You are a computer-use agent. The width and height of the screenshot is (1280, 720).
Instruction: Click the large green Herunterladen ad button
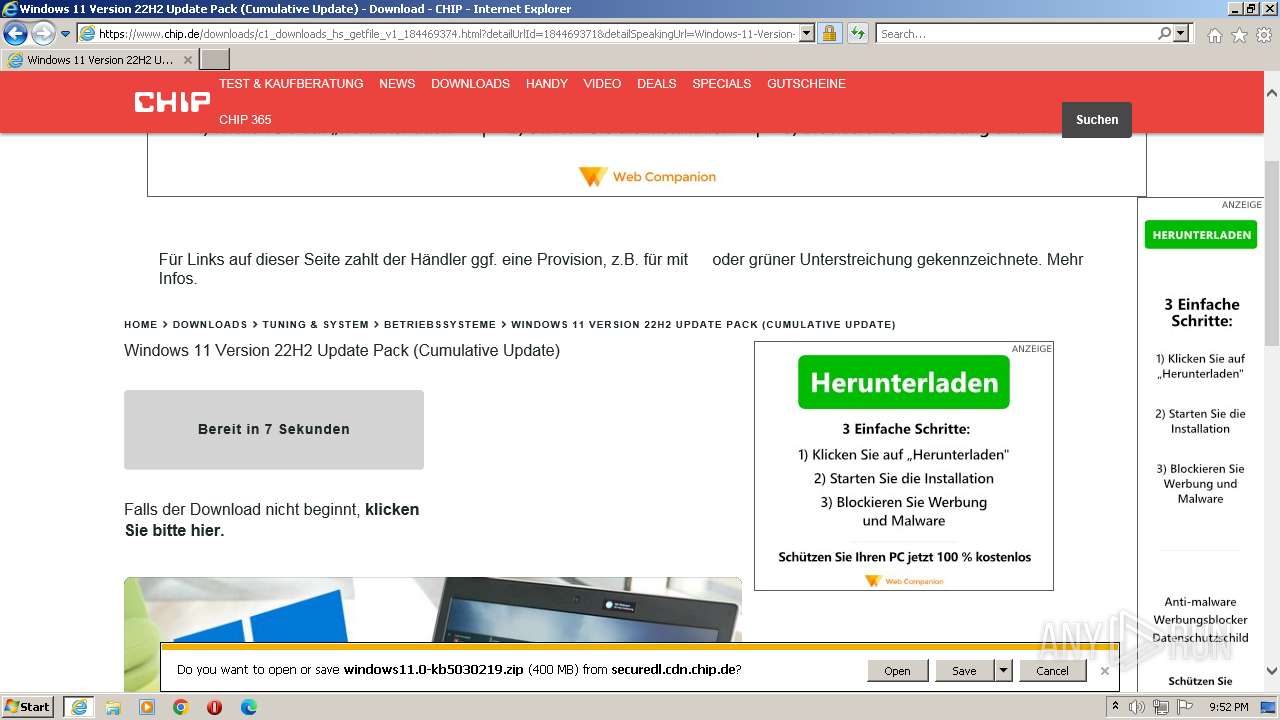click(x=904, y=382)
